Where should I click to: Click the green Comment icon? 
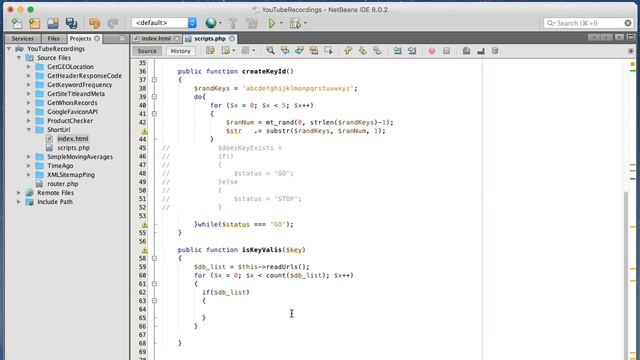click(x=466, y=51)
